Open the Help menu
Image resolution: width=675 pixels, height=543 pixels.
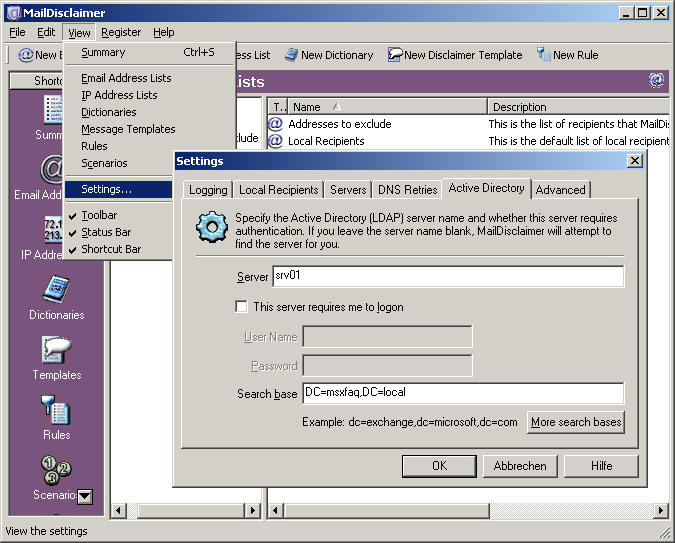164,32
